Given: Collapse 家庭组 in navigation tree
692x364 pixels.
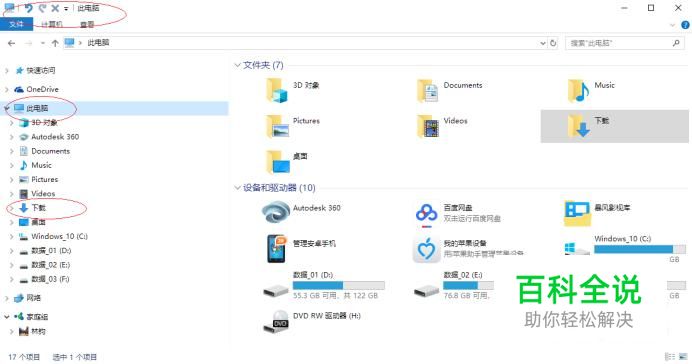Looking at the screenshot, I should pyautogui.click(x=7, y=317).
